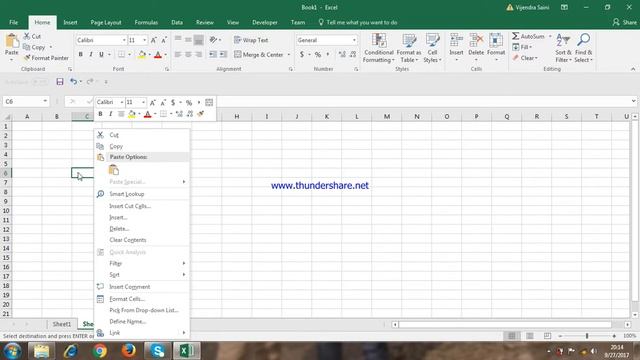640x360 pixels.
Task: Open the Fill dropdown in the Editing group
Action: coord(522,47)
